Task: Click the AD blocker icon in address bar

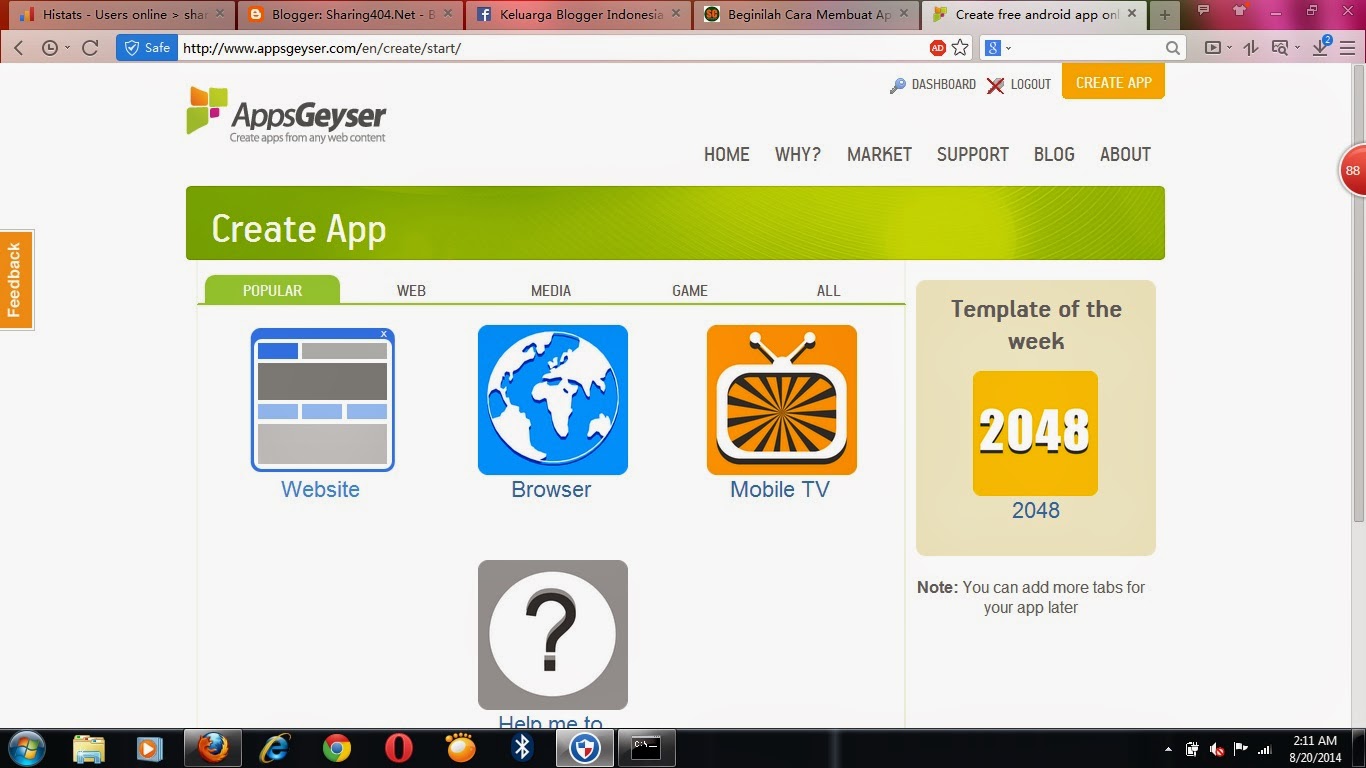Action: coord(937,48)
